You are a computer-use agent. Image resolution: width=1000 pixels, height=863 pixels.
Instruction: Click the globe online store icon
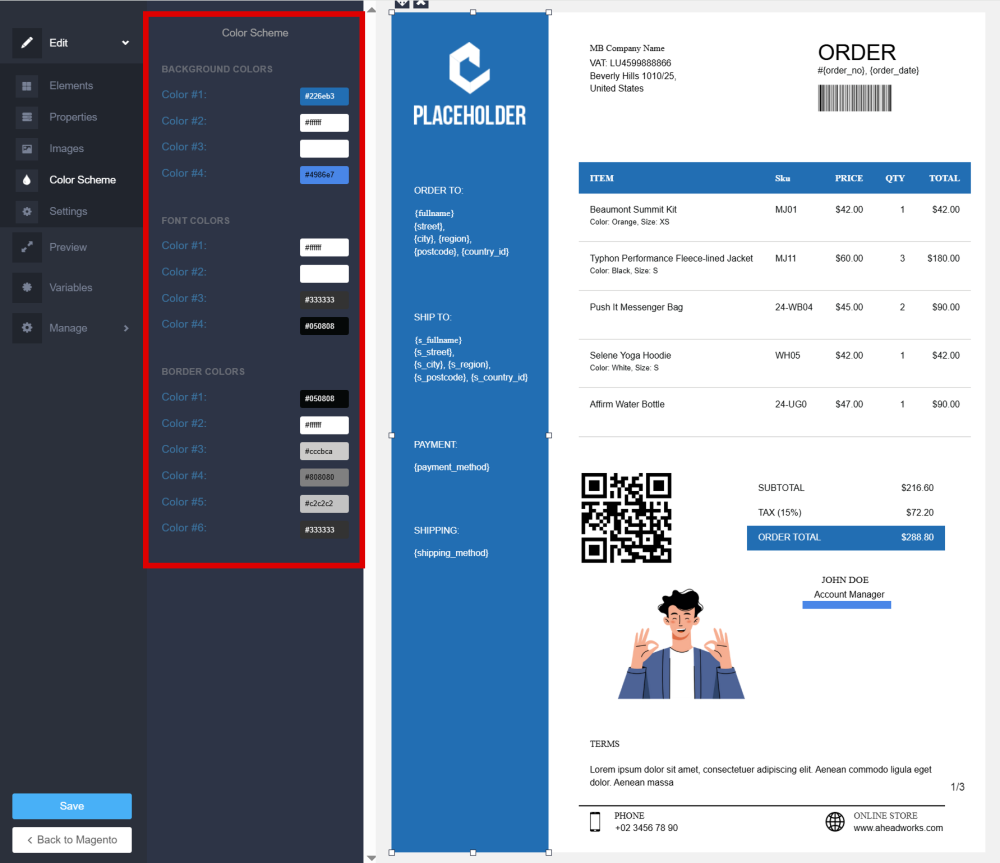(835, 822)
